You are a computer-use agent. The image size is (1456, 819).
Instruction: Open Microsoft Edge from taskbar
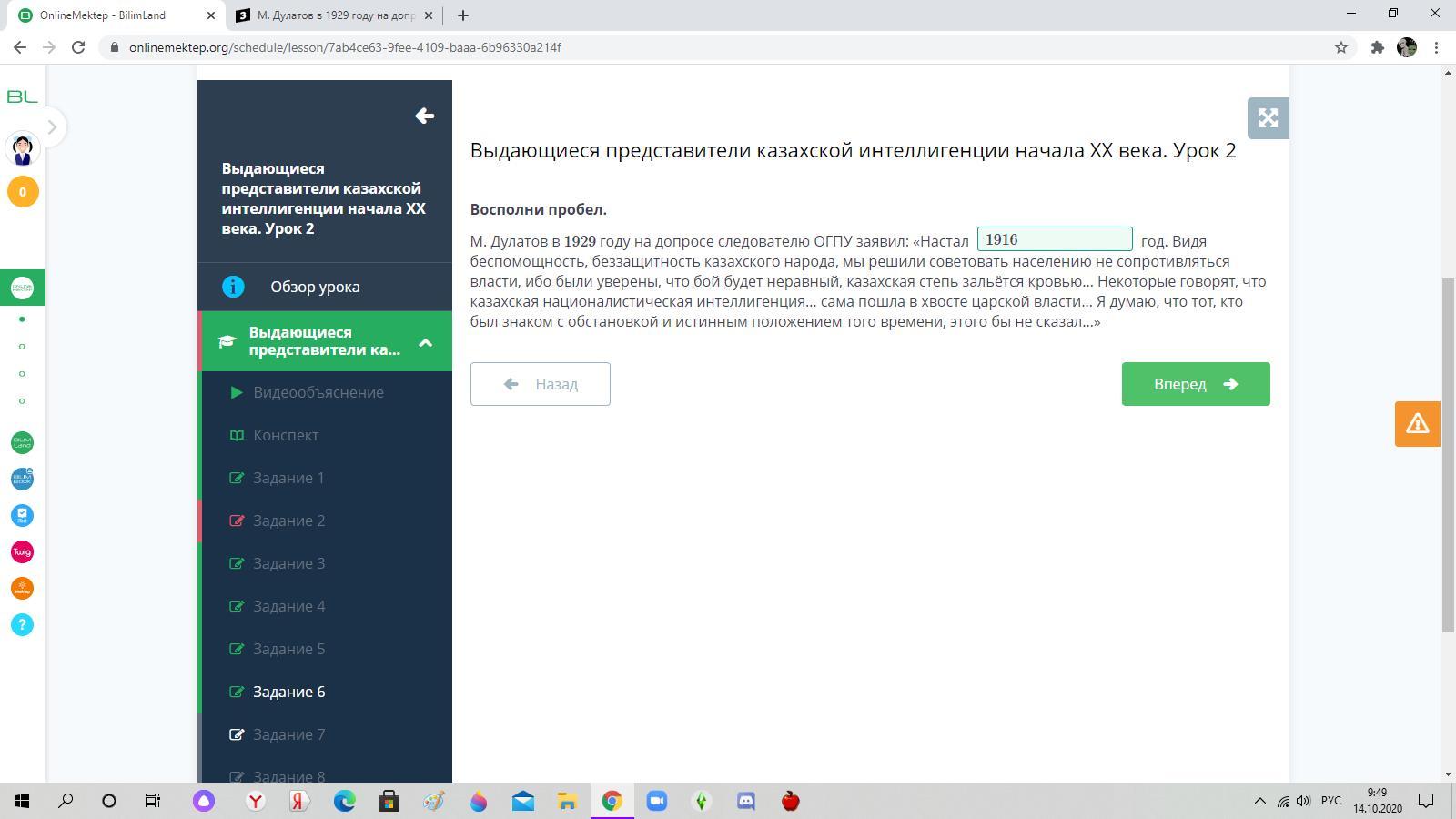344,801
